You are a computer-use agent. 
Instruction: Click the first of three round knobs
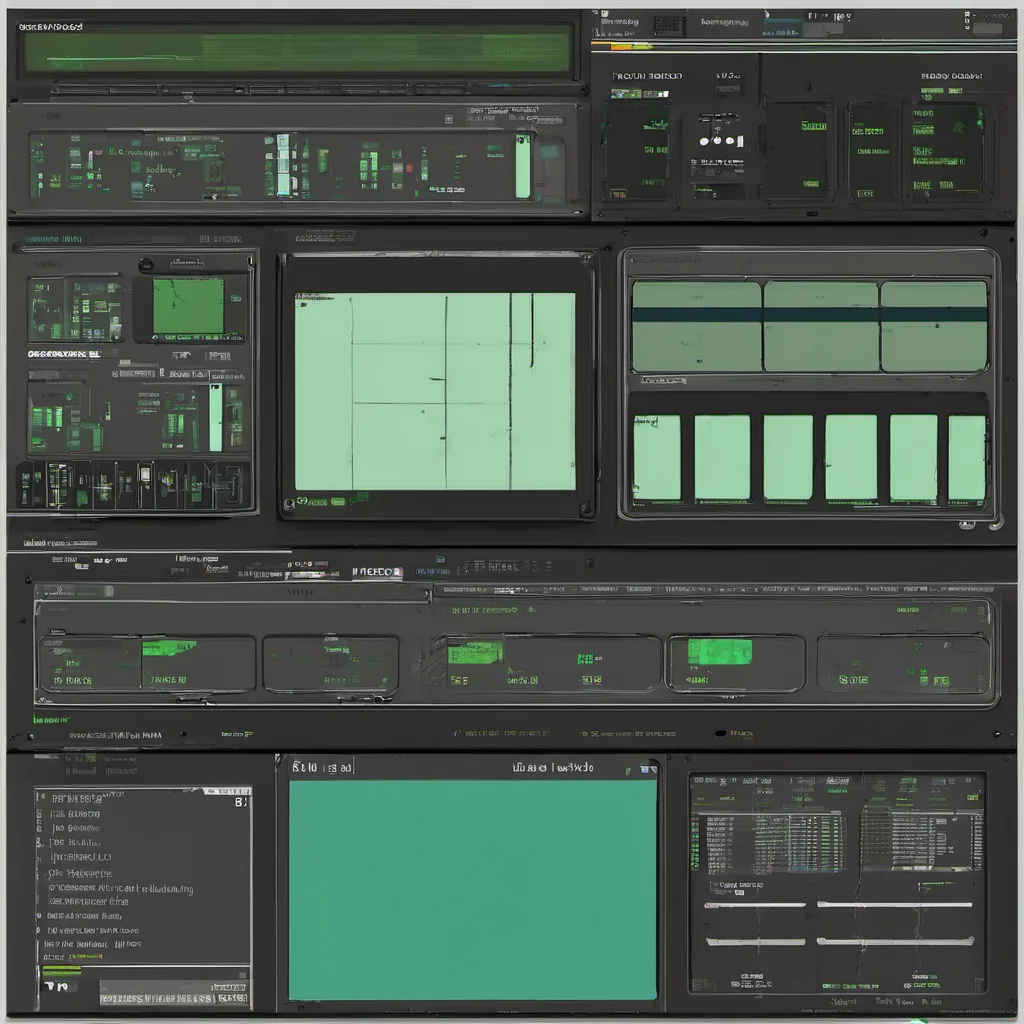click(704, 141)
